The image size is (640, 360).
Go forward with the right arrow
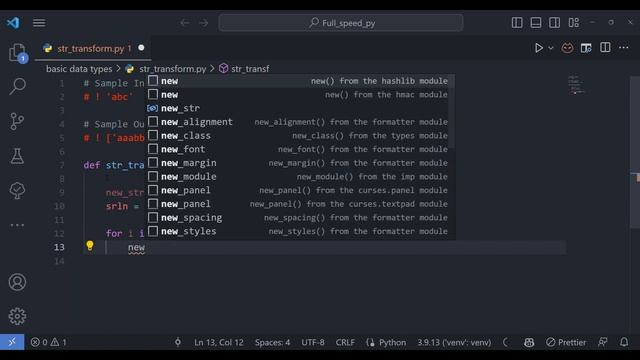coord(204,23)
